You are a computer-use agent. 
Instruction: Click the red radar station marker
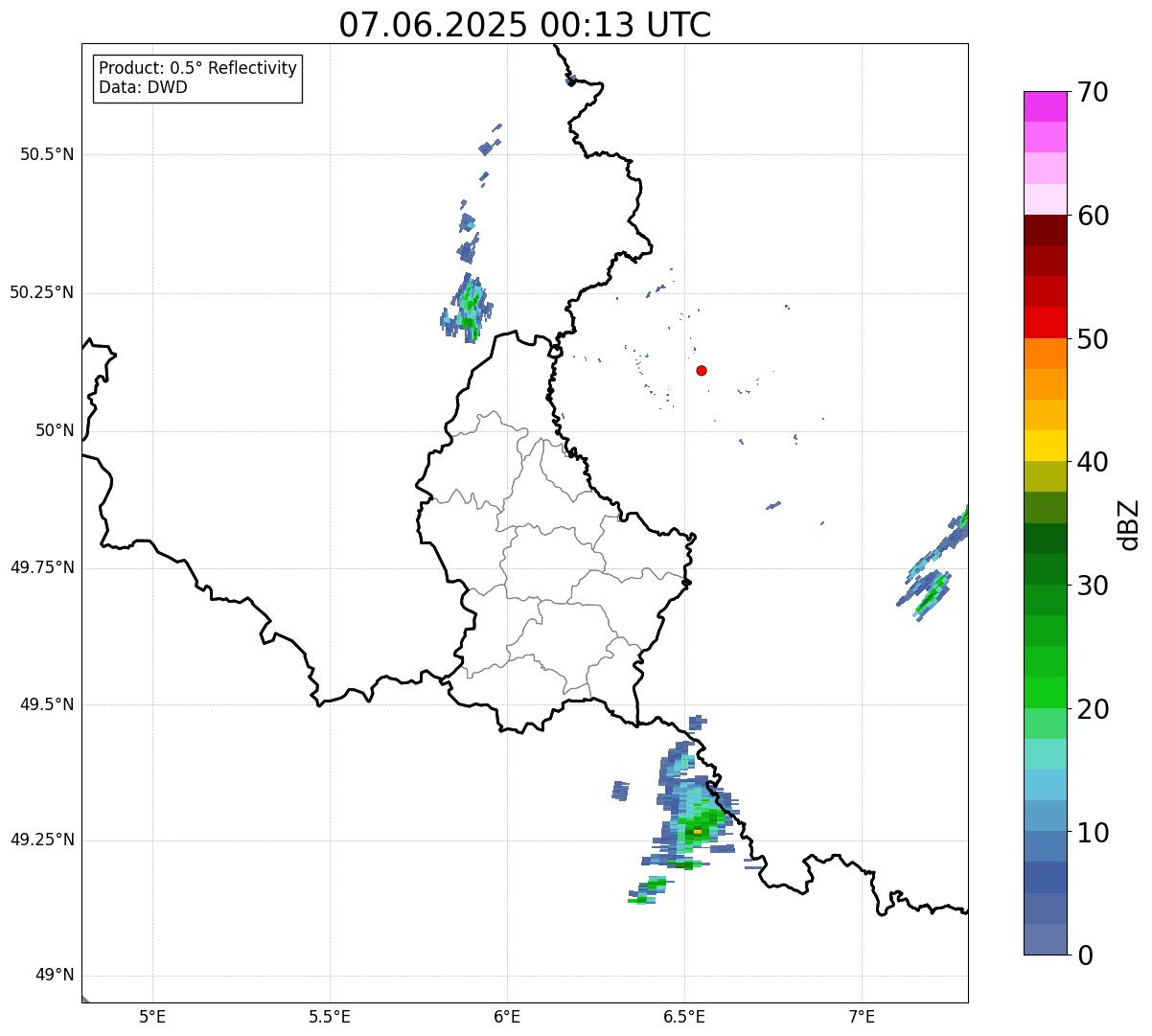point(702,370)
